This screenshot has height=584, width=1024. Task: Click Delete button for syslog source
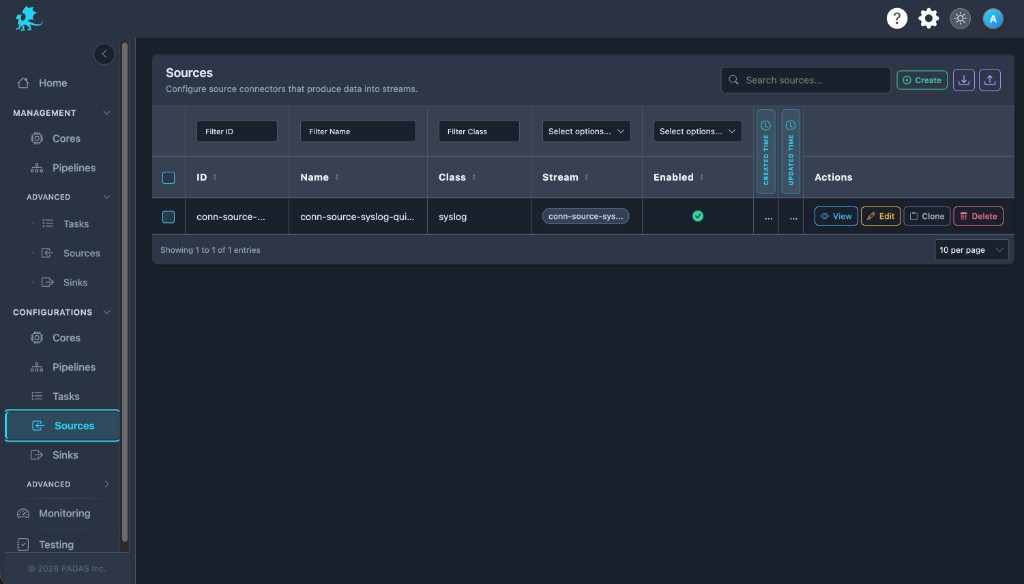(x=978, y=216)
